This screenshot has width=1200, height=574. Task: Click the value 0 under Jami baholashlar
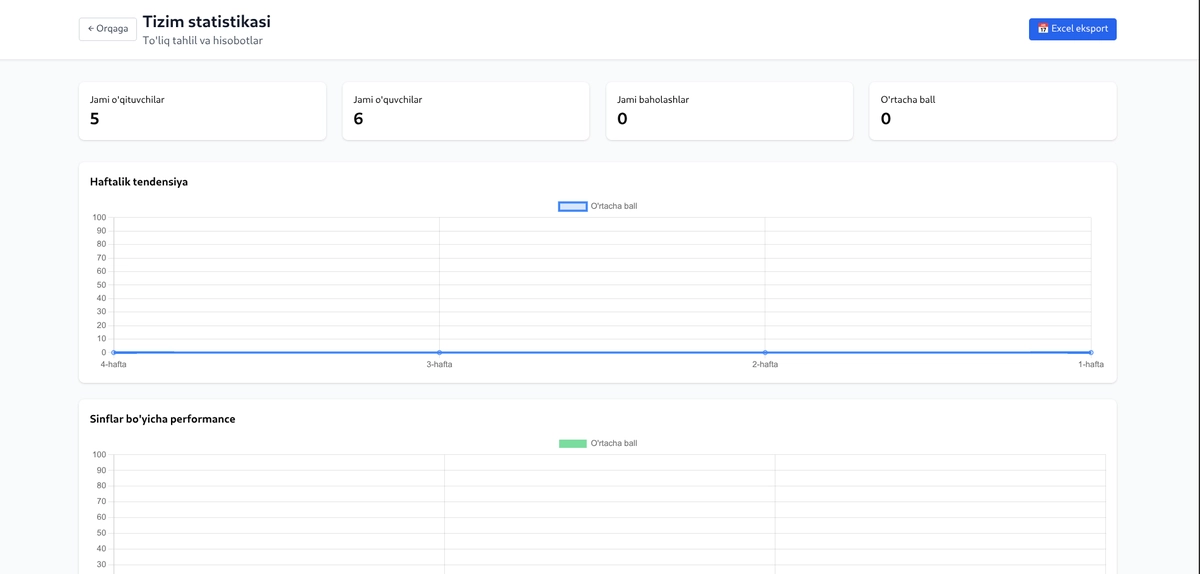click(622, 119)
